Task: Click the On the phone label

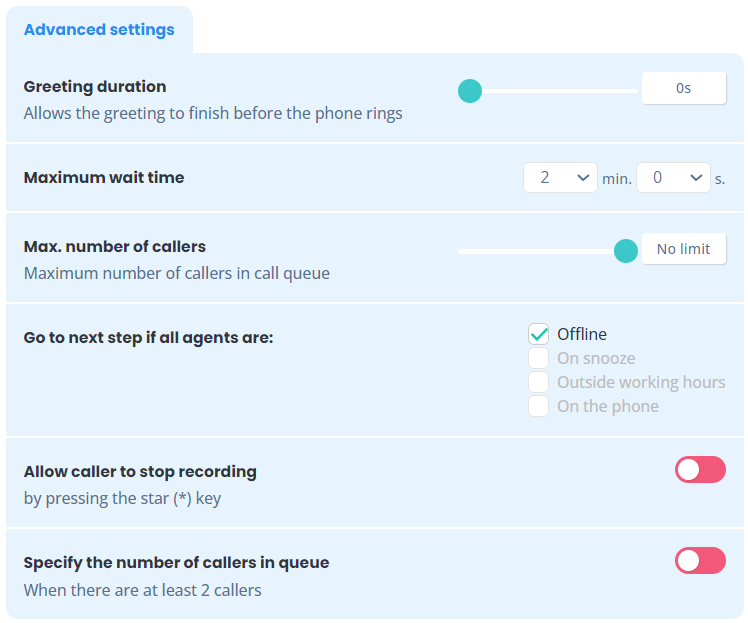Action: click(x=608, y=406)
